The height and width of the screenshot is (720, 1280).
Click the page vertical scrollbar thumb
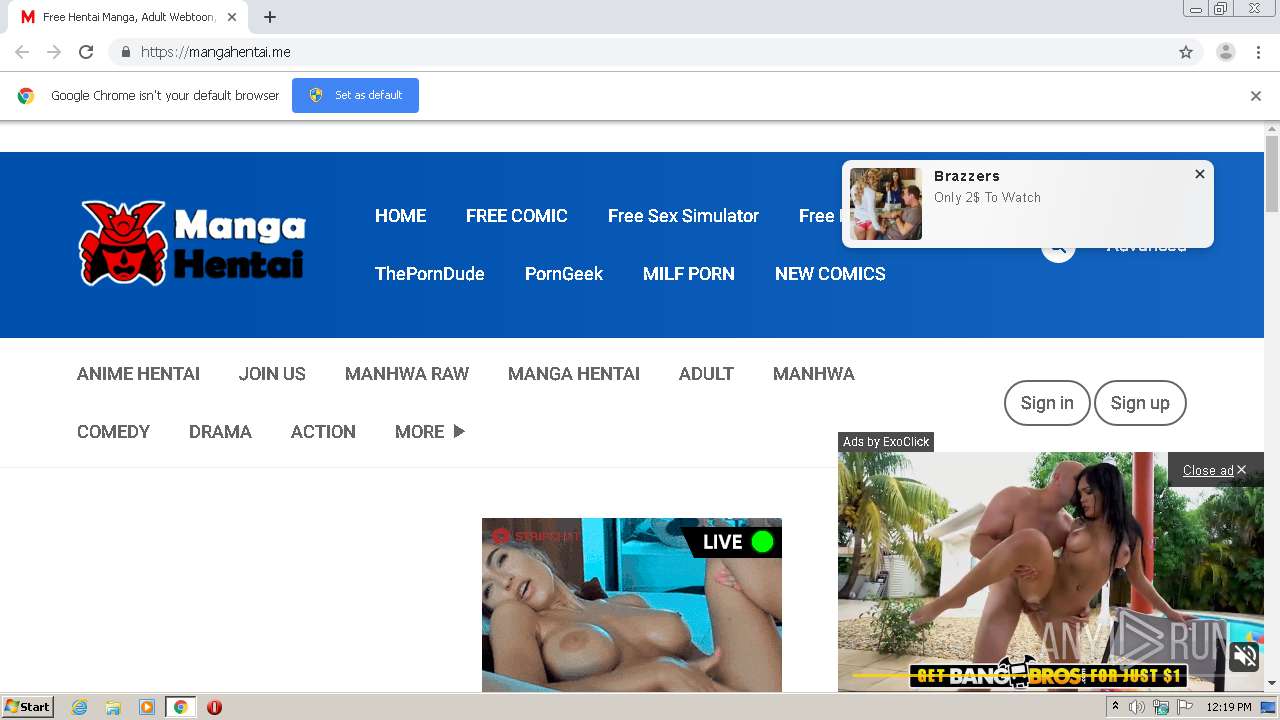1272,173
